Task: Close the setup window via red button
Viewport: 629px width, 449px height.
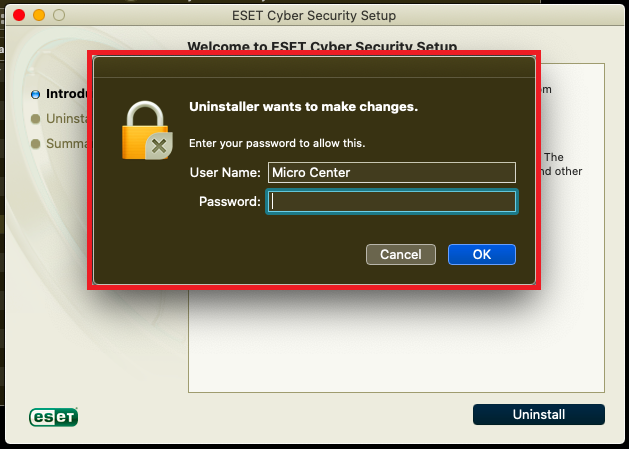Action: coord(19,15)
